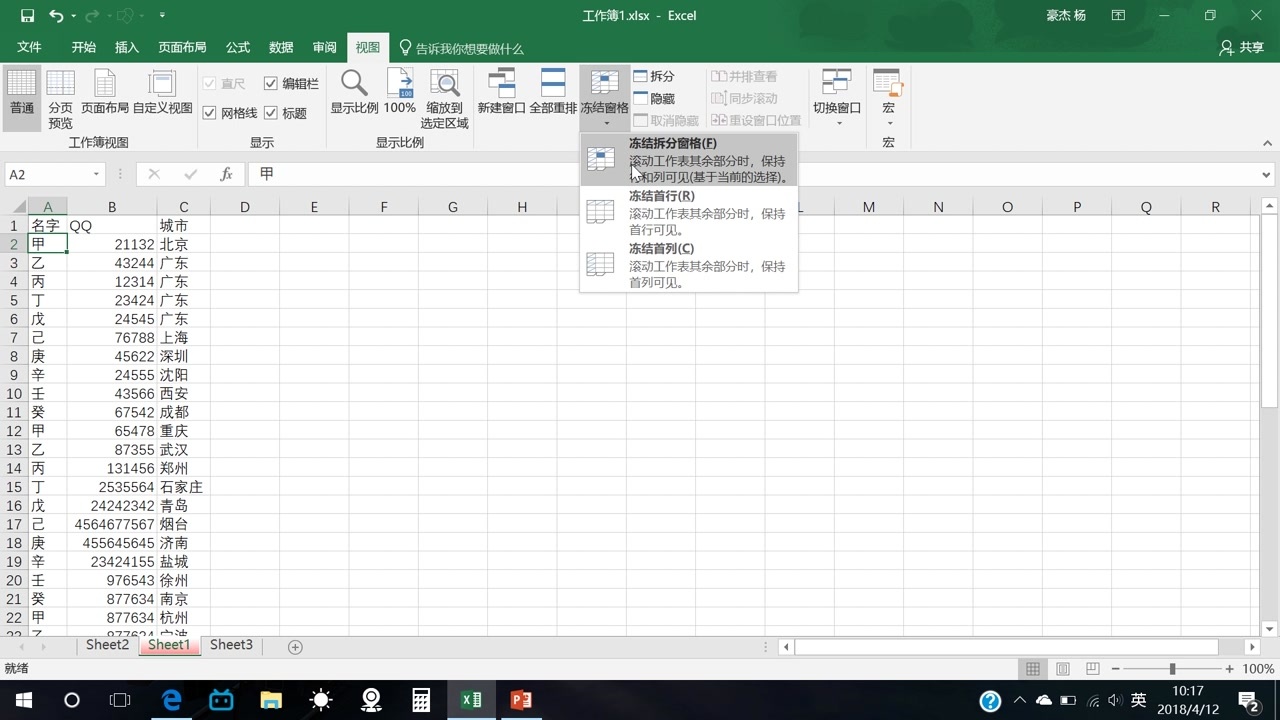Screen dimensions: 1280x720
Task: Open Customize Quick Access Toolbar dropdown
Action: click(162, 15)
